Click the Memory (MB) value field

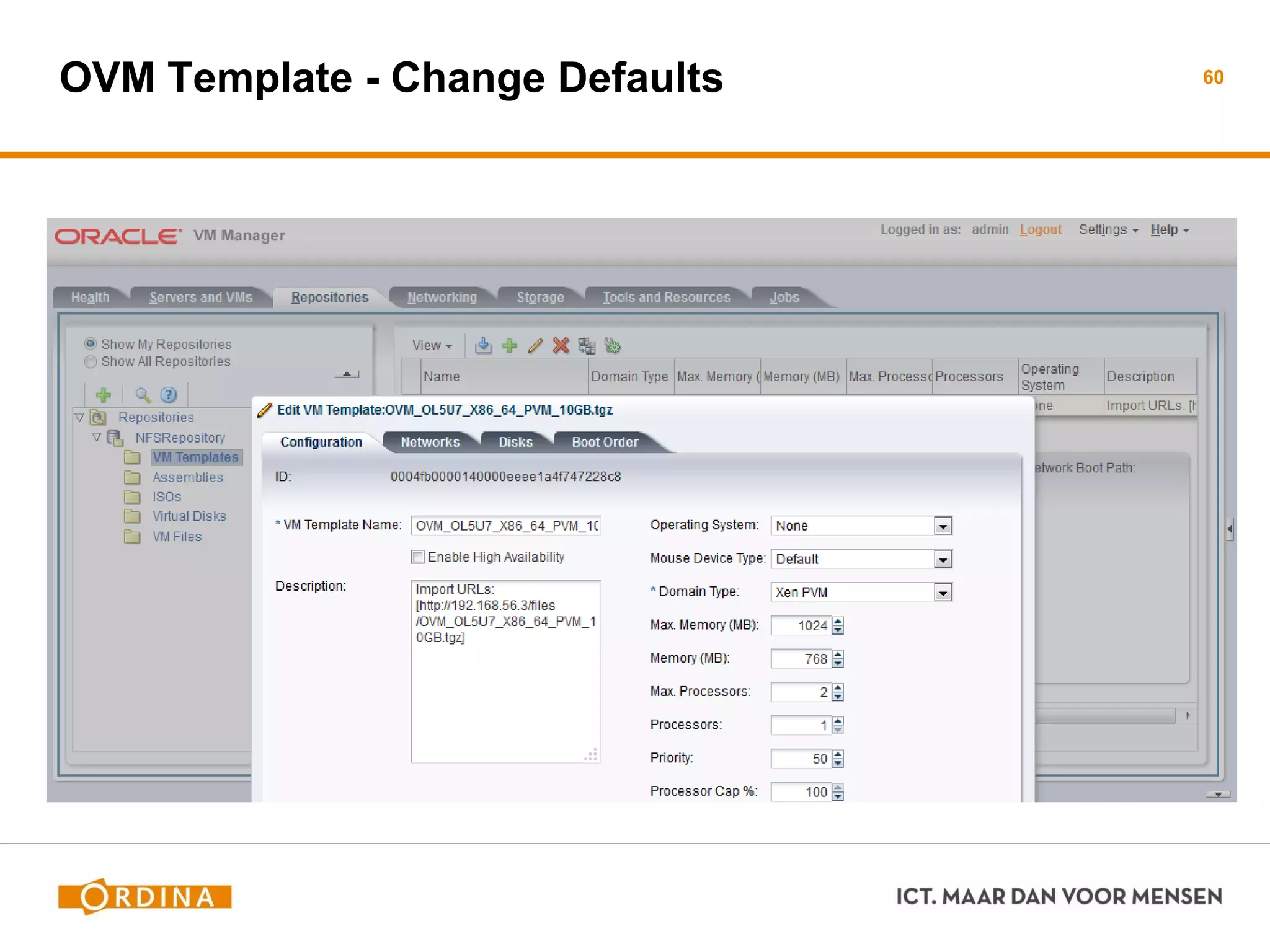pos(801,659)
